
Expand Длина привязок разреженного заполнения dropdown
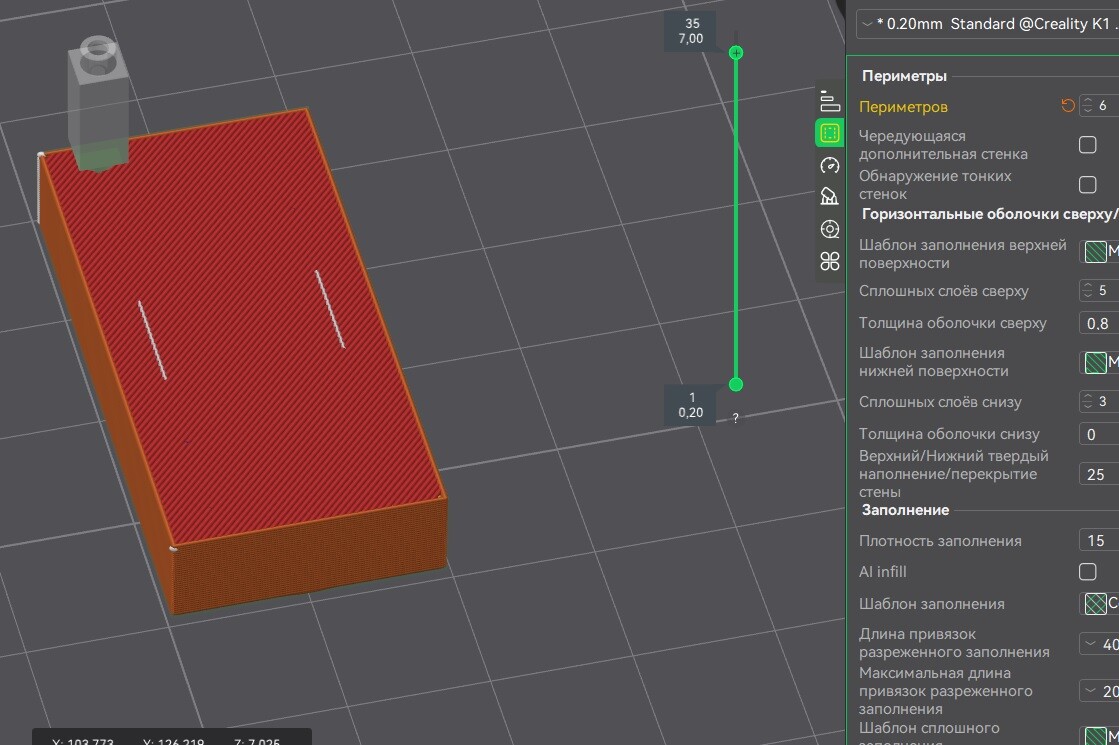tap(1098, 643)
